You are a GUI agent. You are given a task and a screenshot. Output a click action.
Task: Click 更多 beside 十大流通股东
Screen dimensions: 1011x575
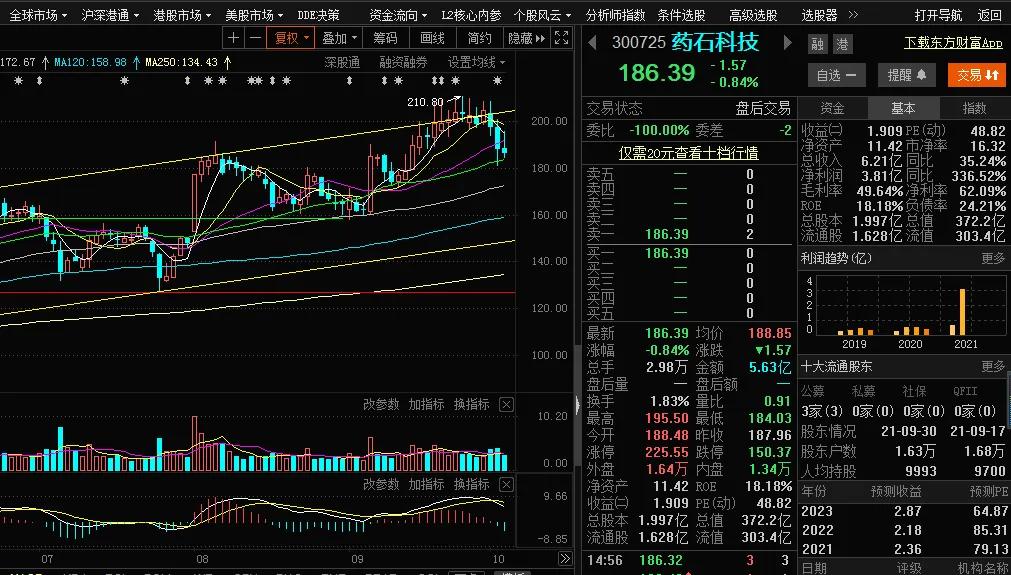tap(993, 366)
